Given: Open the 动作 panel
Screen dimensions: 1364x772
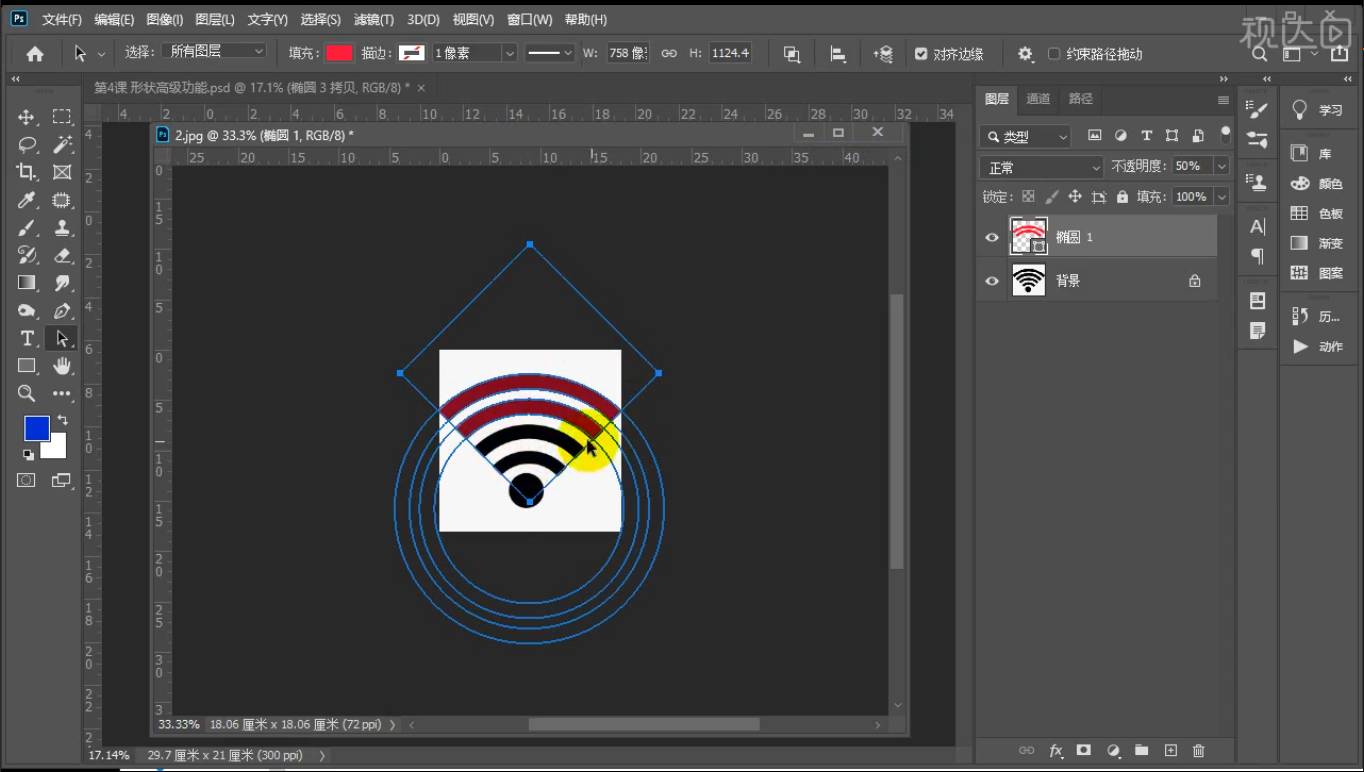Looking at the screenshot, I should point(1318,347).
